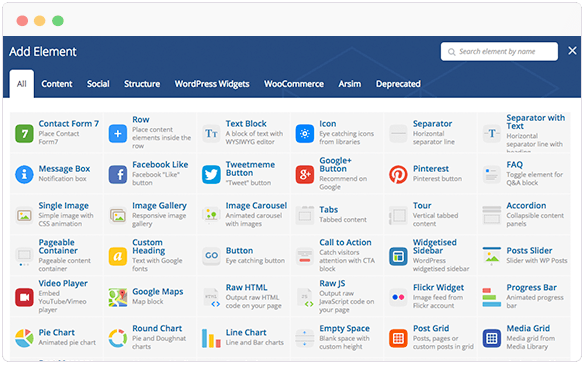Switch to the Social tab
585x366 pixels.
(x=98, y=84)
